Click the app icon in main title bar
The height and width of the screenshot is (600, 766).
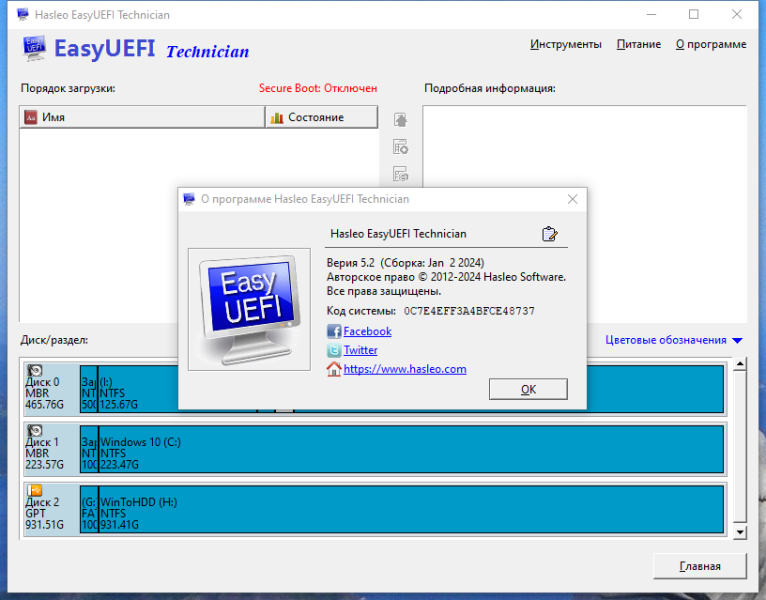[x=22, y=15]
